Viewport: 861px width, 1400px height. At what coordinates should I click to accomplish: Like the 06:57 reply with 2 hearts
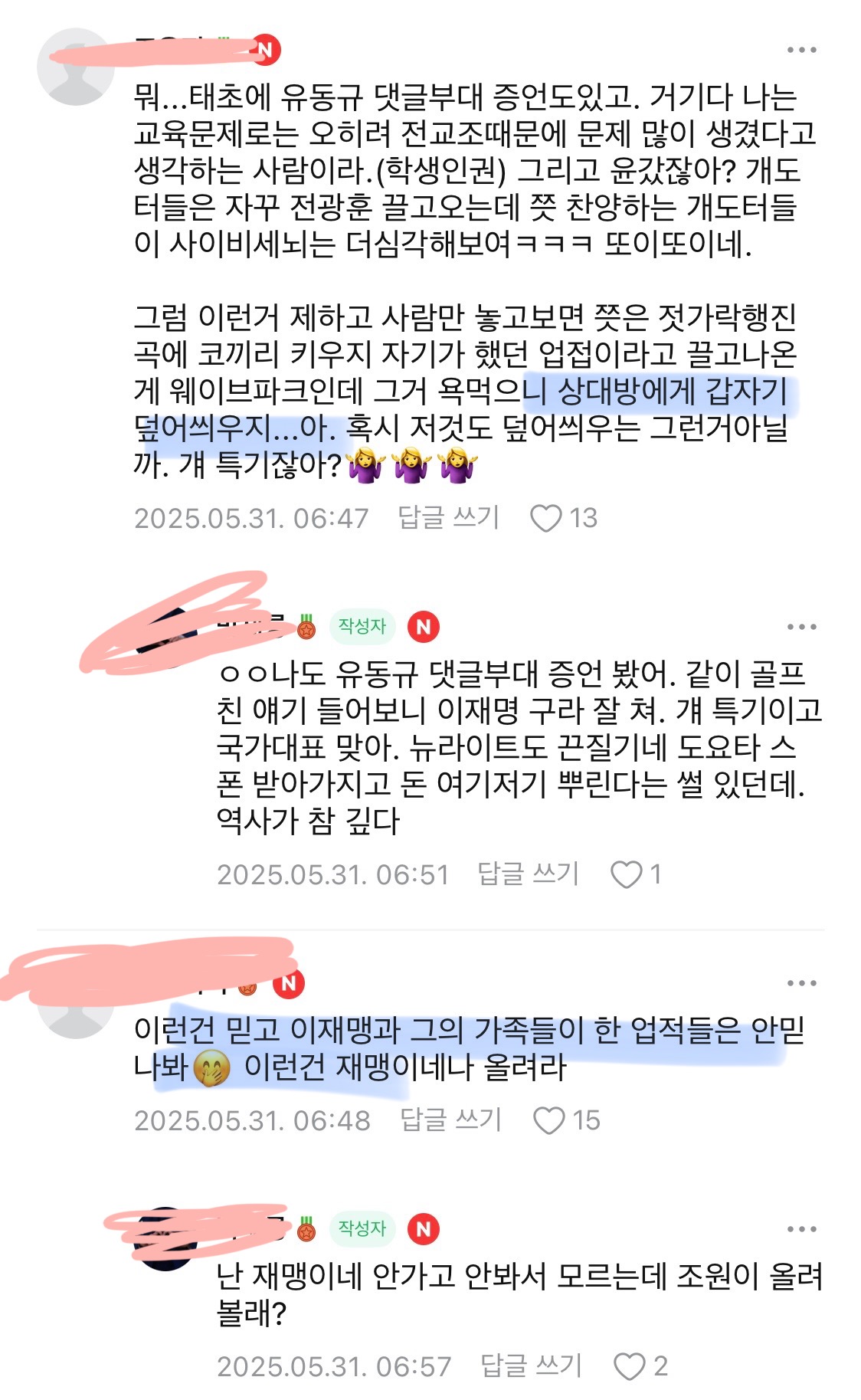point(630,1366)
